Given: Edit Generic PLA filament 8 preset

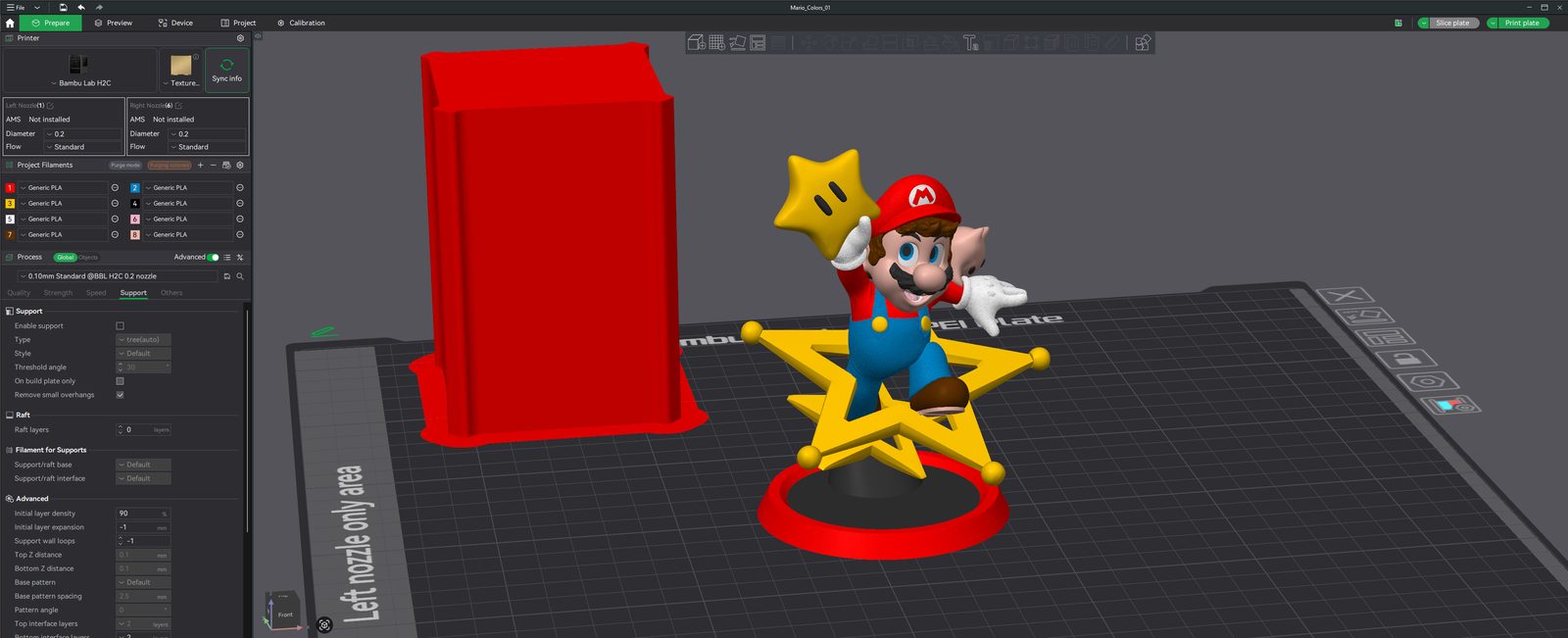Looking at the screenshot, I should coord(240,234).
